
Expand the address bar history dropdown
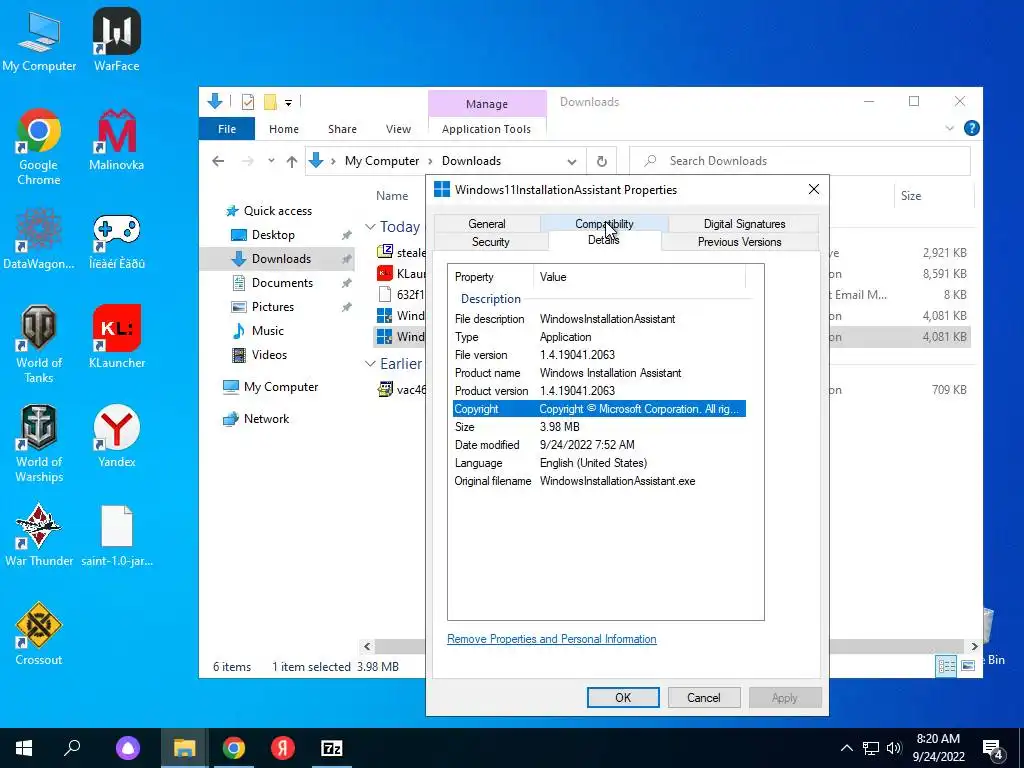[571, 161]
